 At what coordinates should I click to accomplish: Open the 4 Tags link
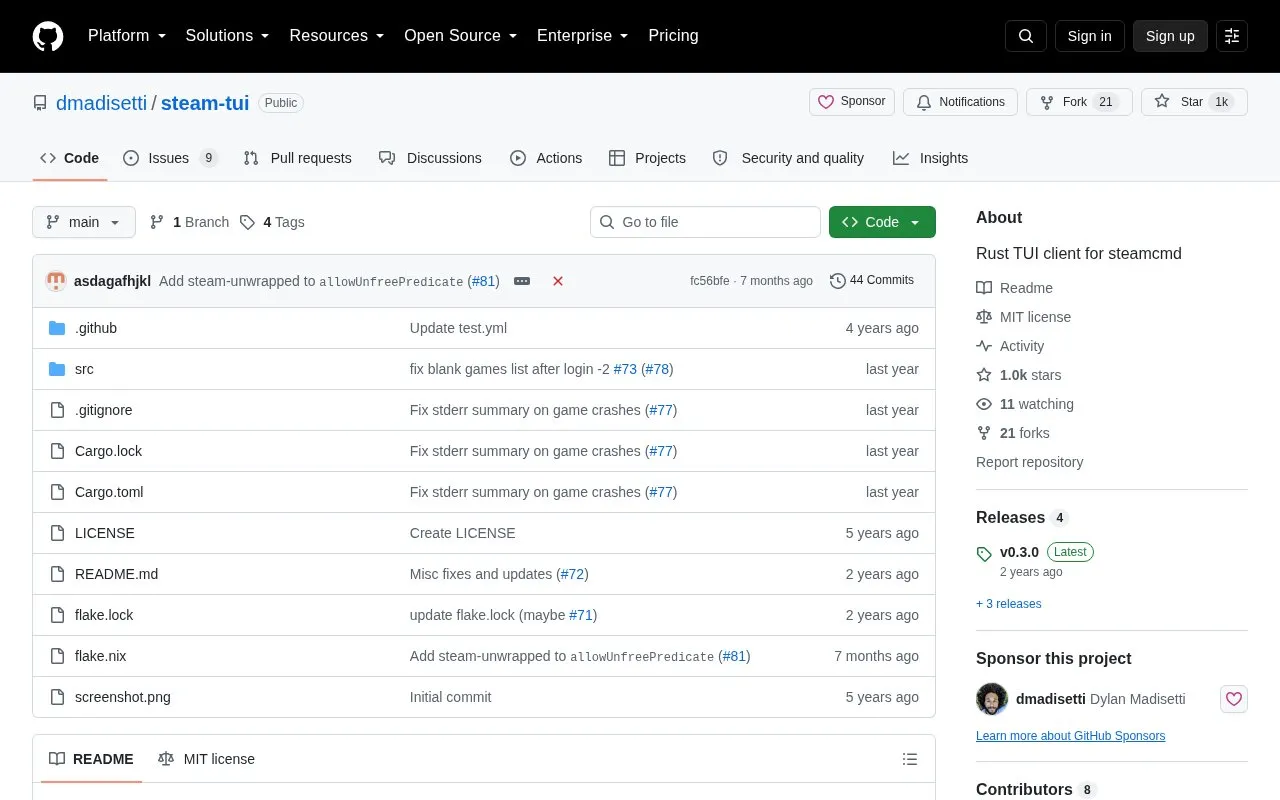click(x=272, y=222)
